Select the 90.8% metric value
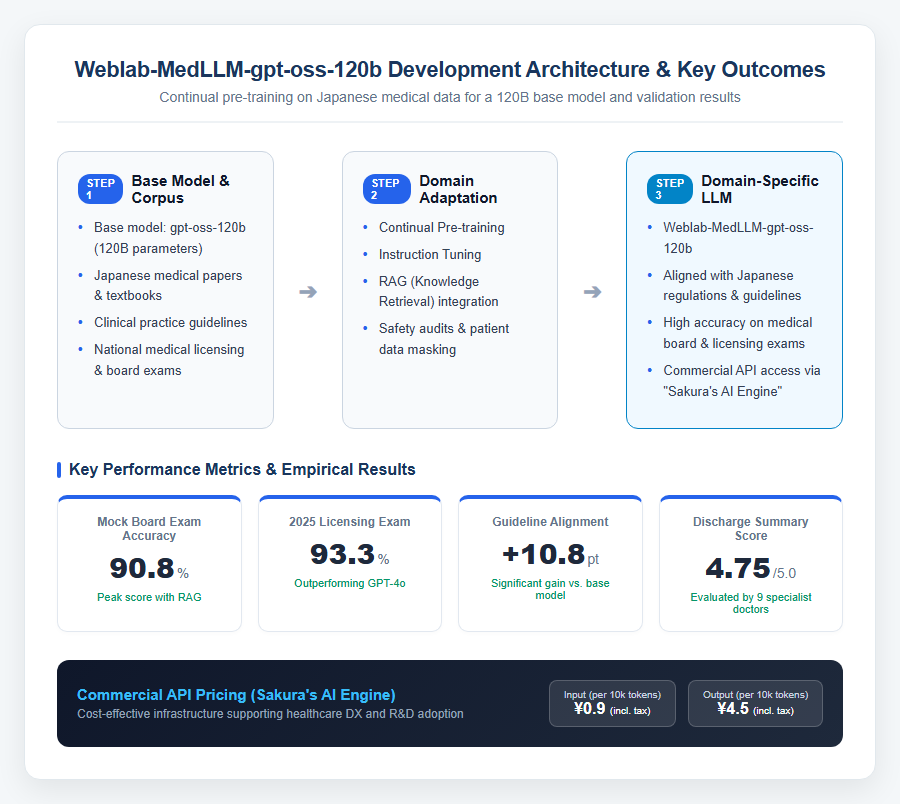Screen dimensions: 900x804 click(149, 569)
